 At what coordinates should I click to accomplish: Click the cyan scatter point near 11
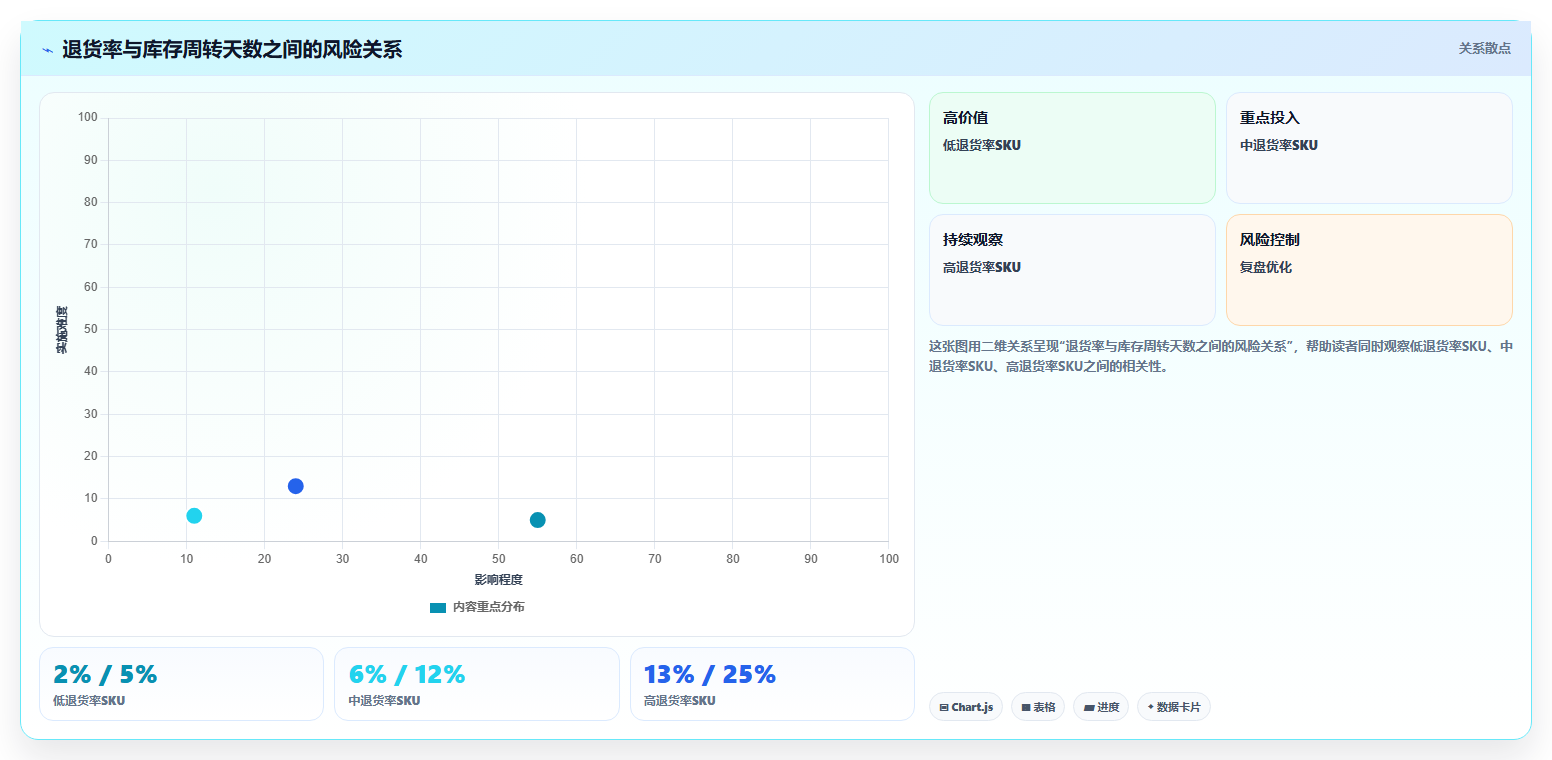194,516
